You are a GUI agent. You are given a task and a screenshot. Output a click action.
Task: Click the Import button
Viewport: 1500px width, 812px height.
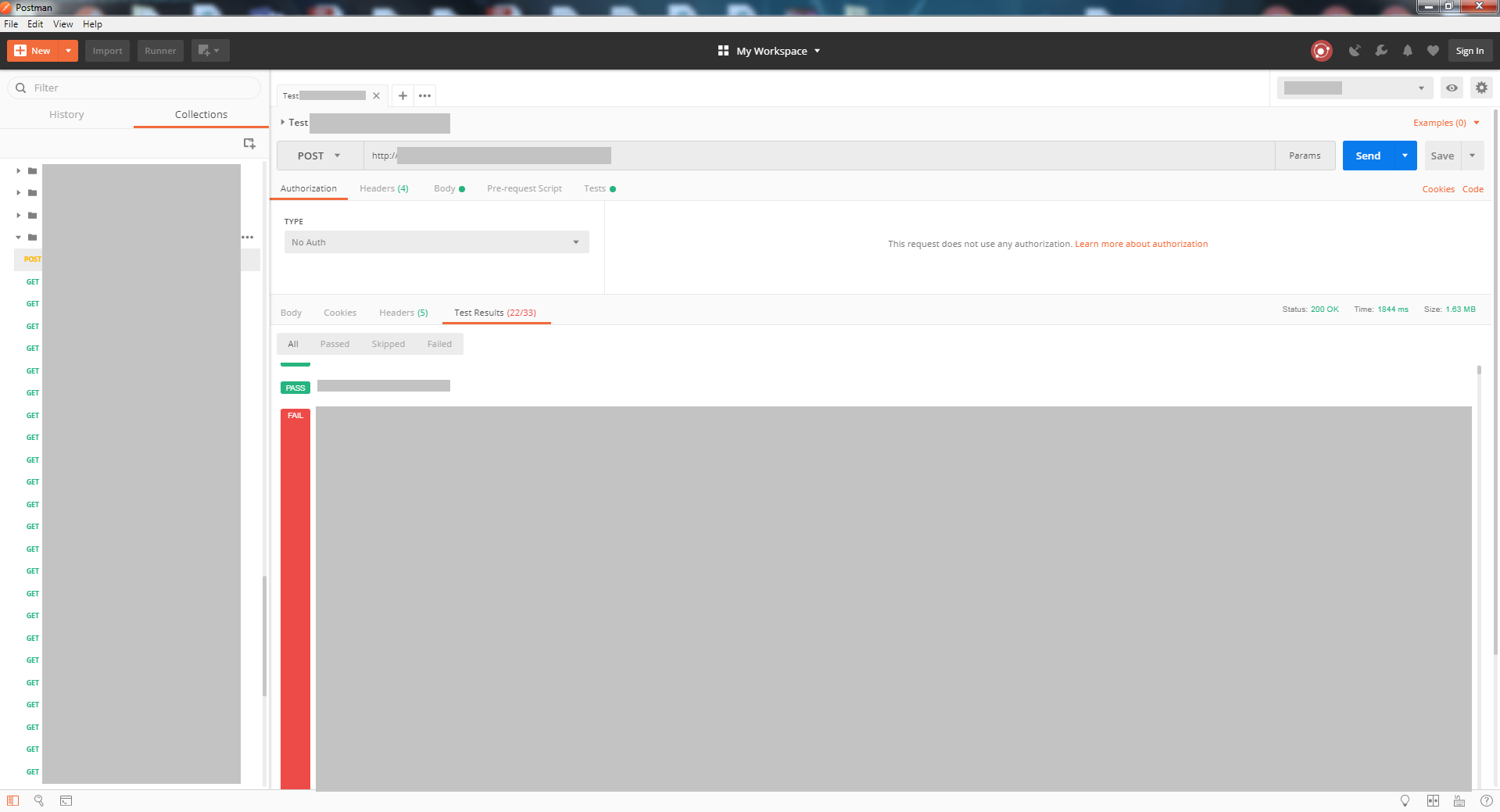(107, 51)
